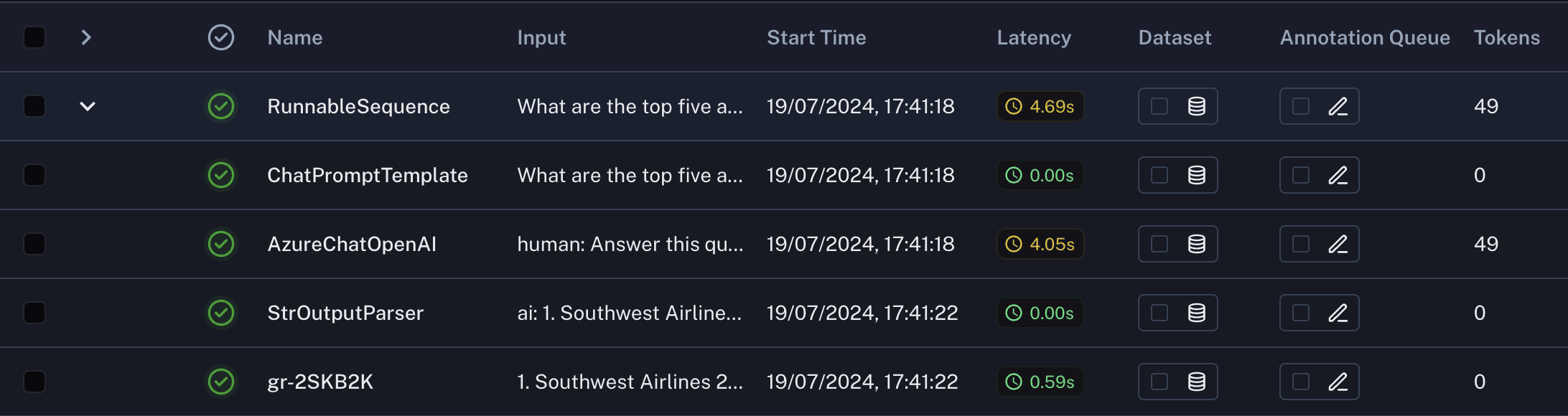The height and width of the screenshot is (416, 1568).
Task: Click the 4.69s latency badge
Action: 1040,106
